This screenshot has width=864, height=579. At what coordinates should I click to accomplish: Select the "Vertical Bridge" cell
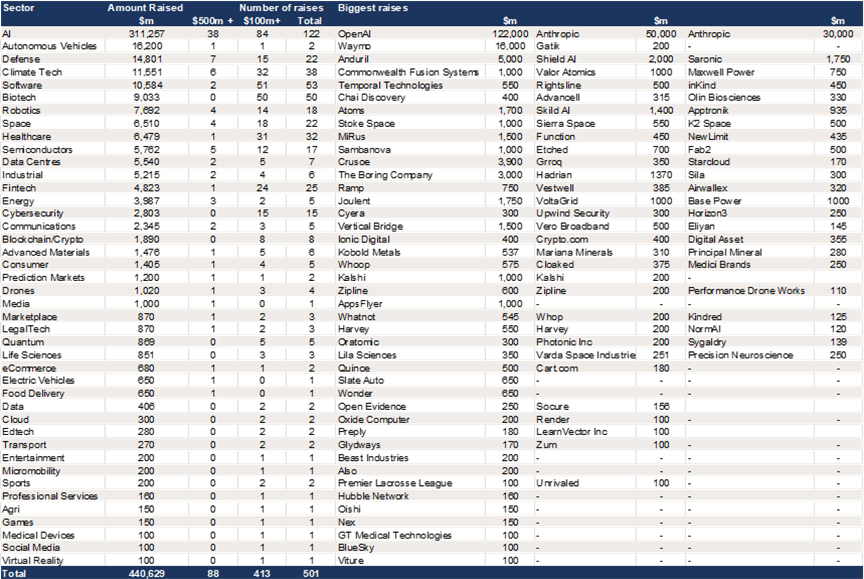[370, 226]
